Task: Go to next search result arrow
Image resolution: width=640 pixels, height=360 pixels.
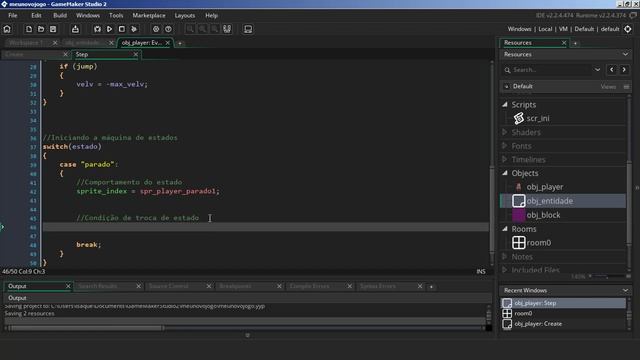Action: (x=624, y=70)
